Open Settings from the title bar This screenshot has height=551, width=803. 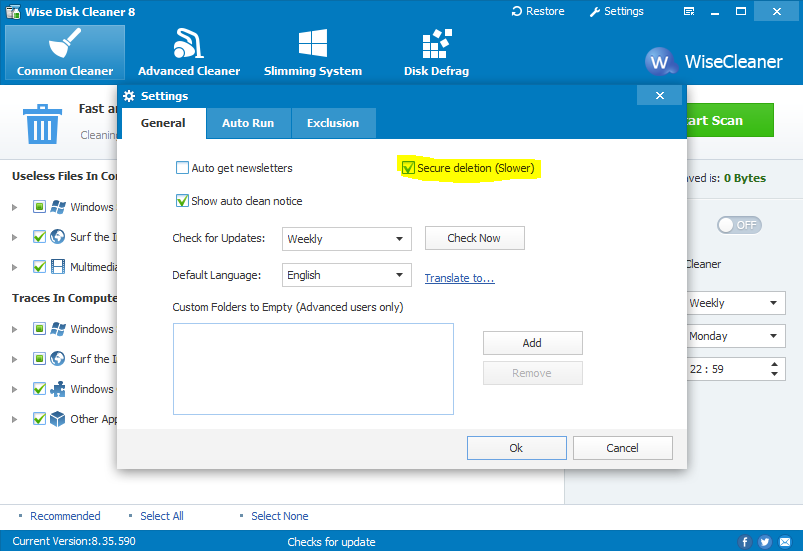pyautogui.click(x=616, y=11)
